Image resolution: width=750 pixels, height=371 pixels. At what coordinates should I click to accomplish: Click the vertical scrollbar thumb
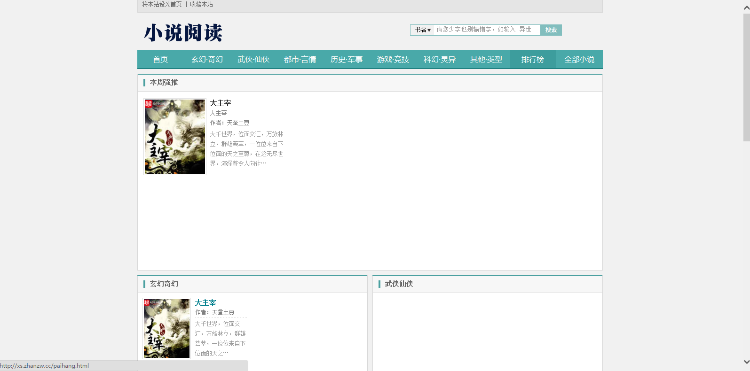tap(746, 77)
